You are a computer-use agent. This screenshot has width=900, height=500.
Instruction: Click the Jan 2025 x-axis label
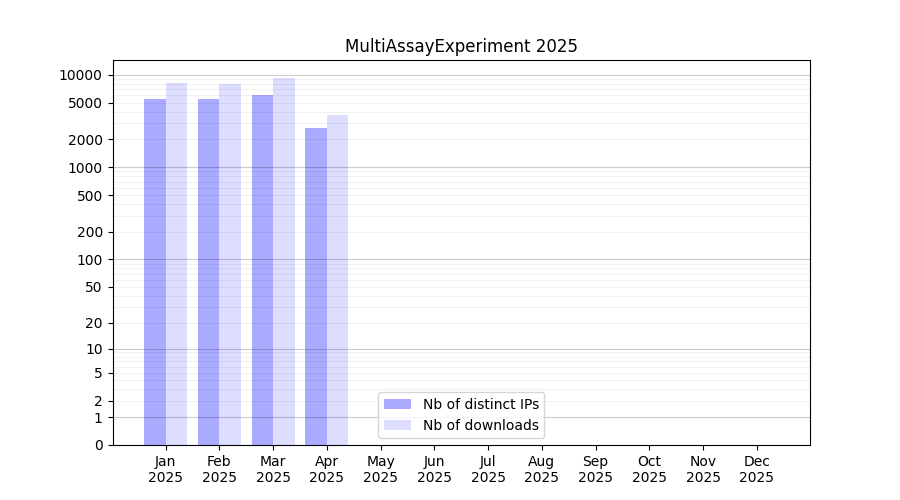coord(166,469)
